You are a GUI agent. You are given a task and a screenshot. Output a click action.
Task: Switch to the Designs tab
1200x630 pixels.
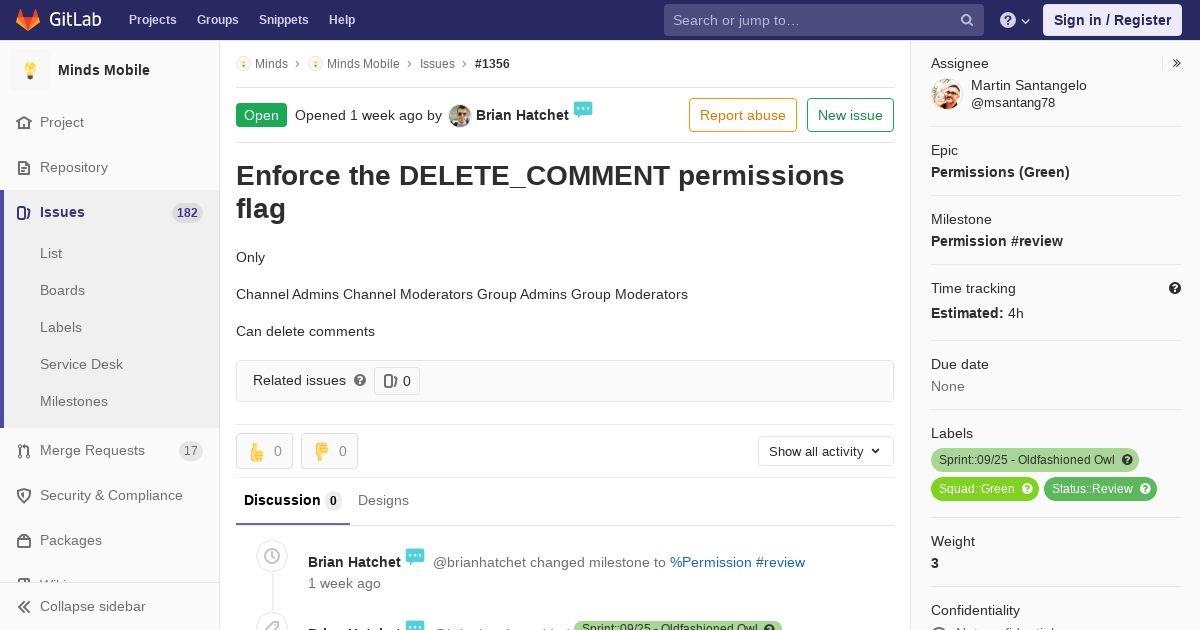click(x=383, y=500)
